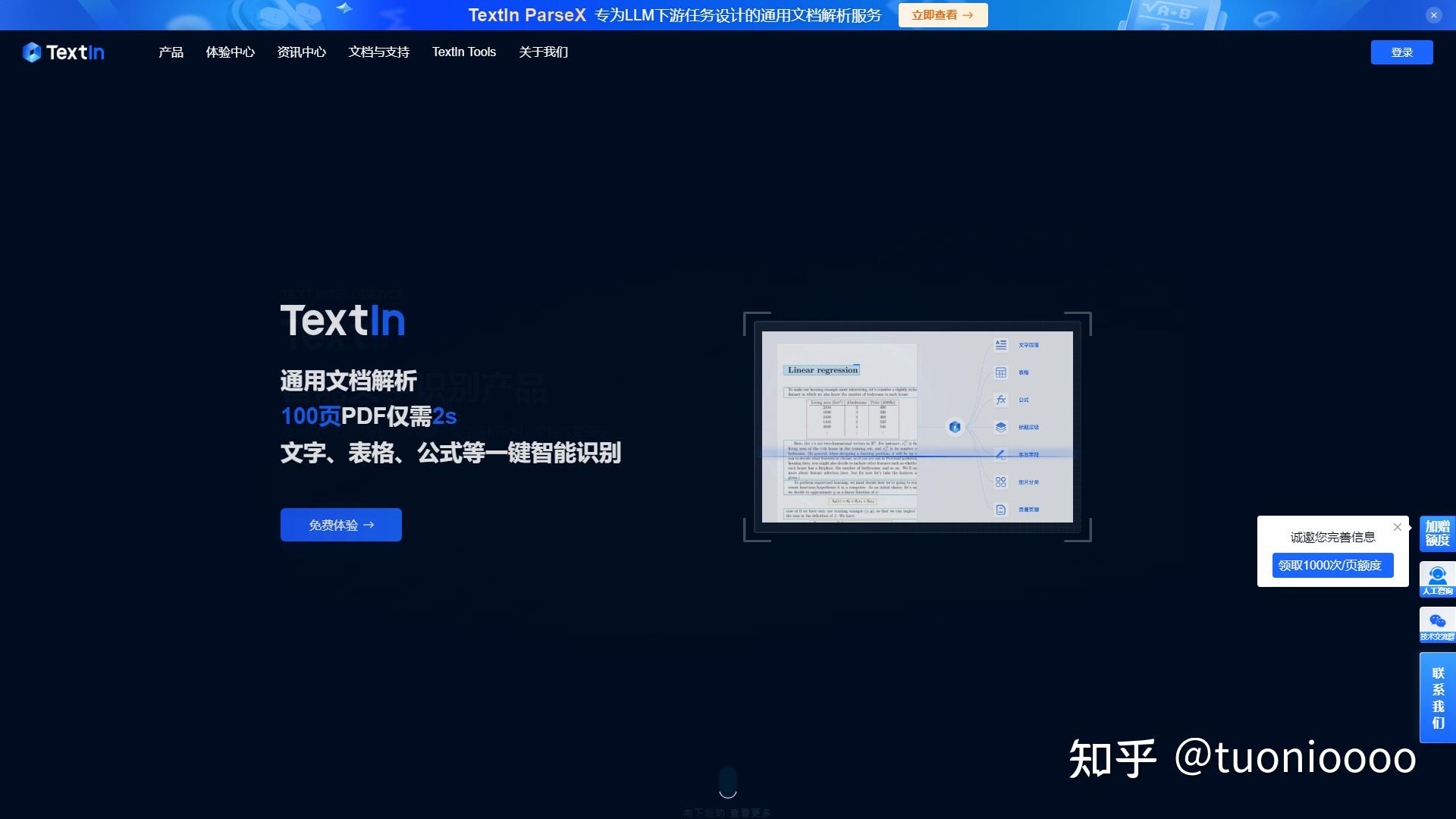
Task: Select the 公式 formula recognition icon
Action: pyautogui.click(x=999, y=400)
